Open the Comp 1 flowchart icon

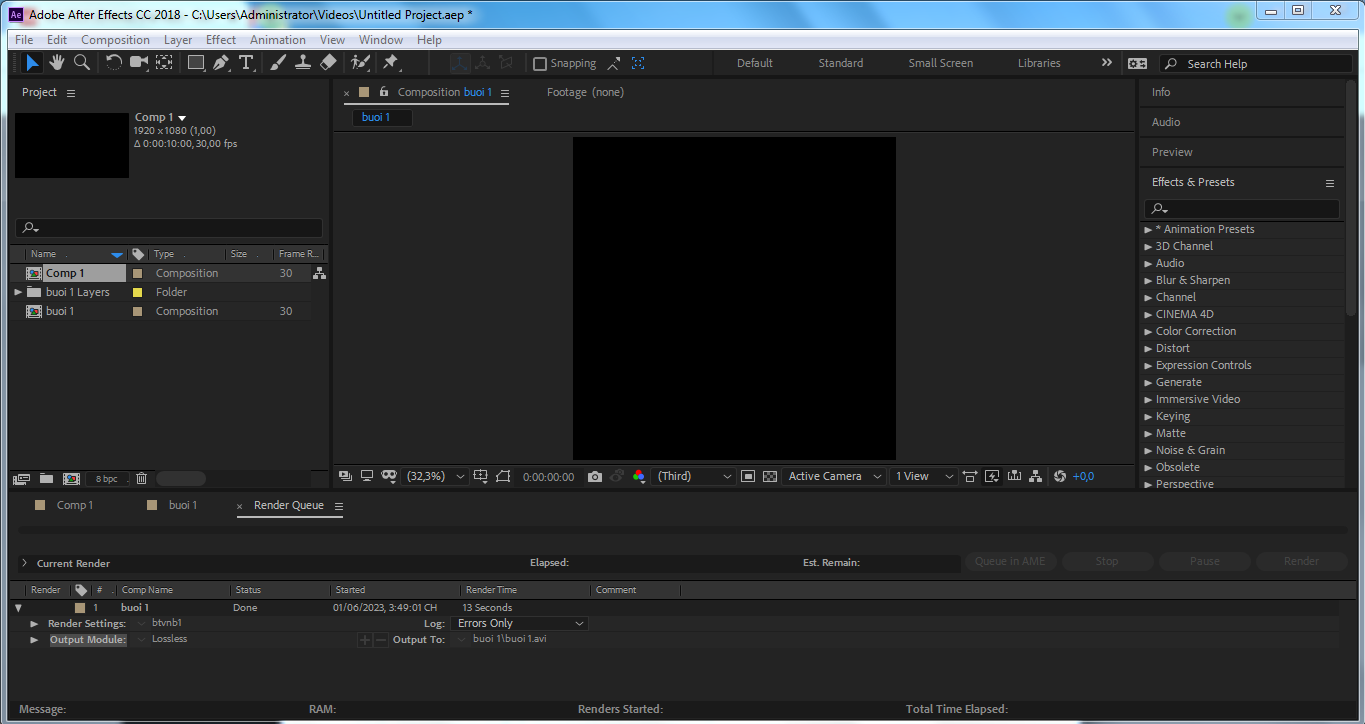click(x=319, y=273)
